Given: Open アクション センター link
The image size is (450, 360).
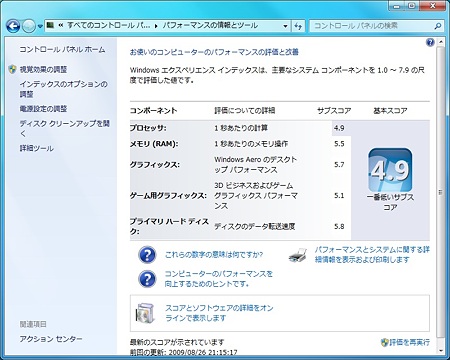Looking at the screenshot, I should 51,339.
